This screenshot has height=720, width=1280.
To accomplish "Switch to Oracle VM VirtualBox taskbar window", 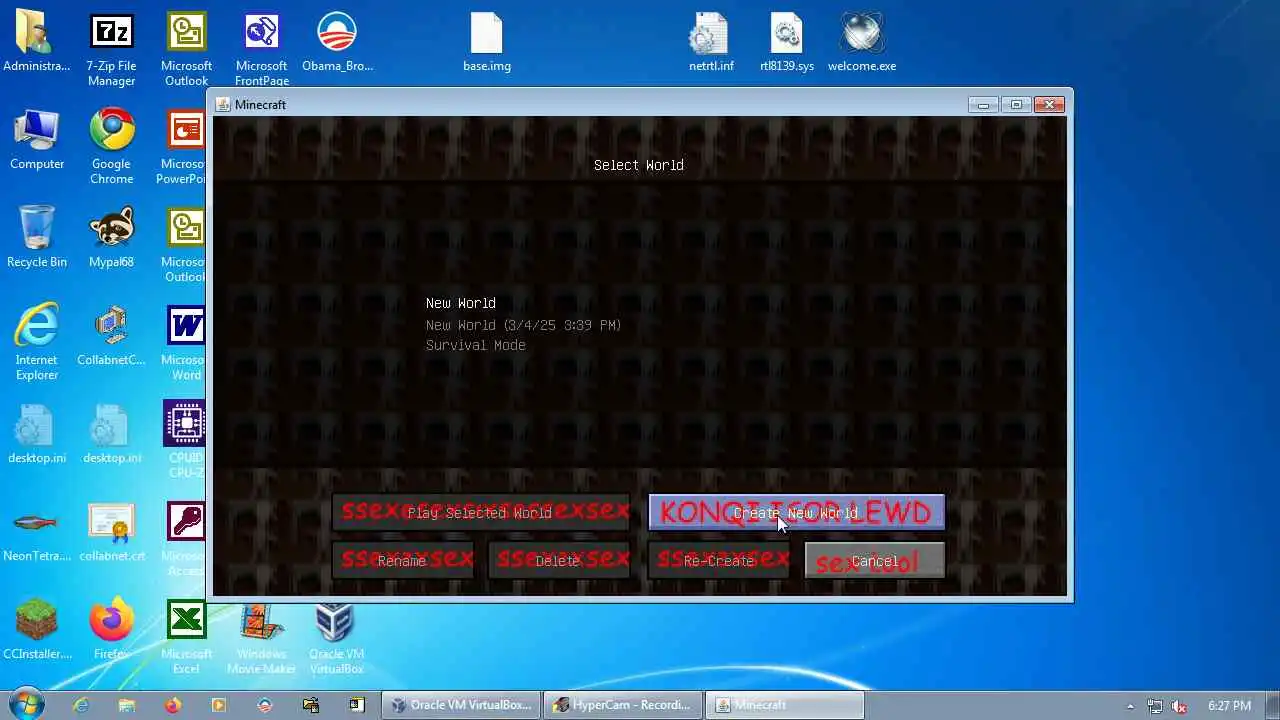I will click(461, 705).
